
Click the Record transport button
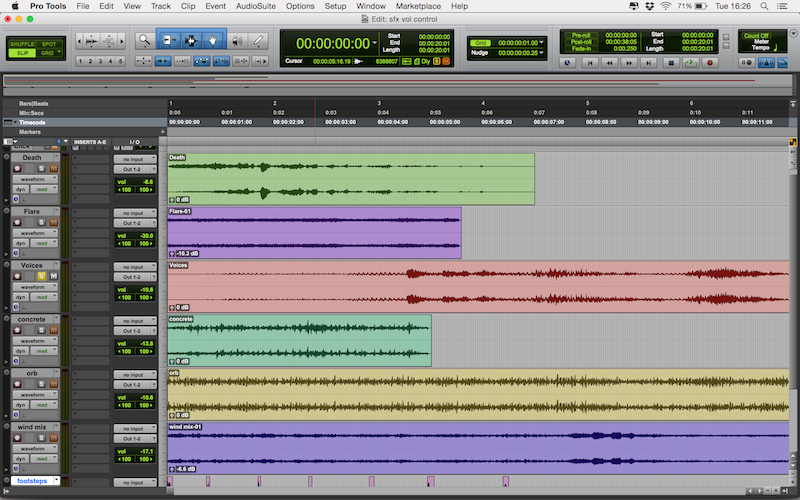pyautogui.click(x=710, y=63)
